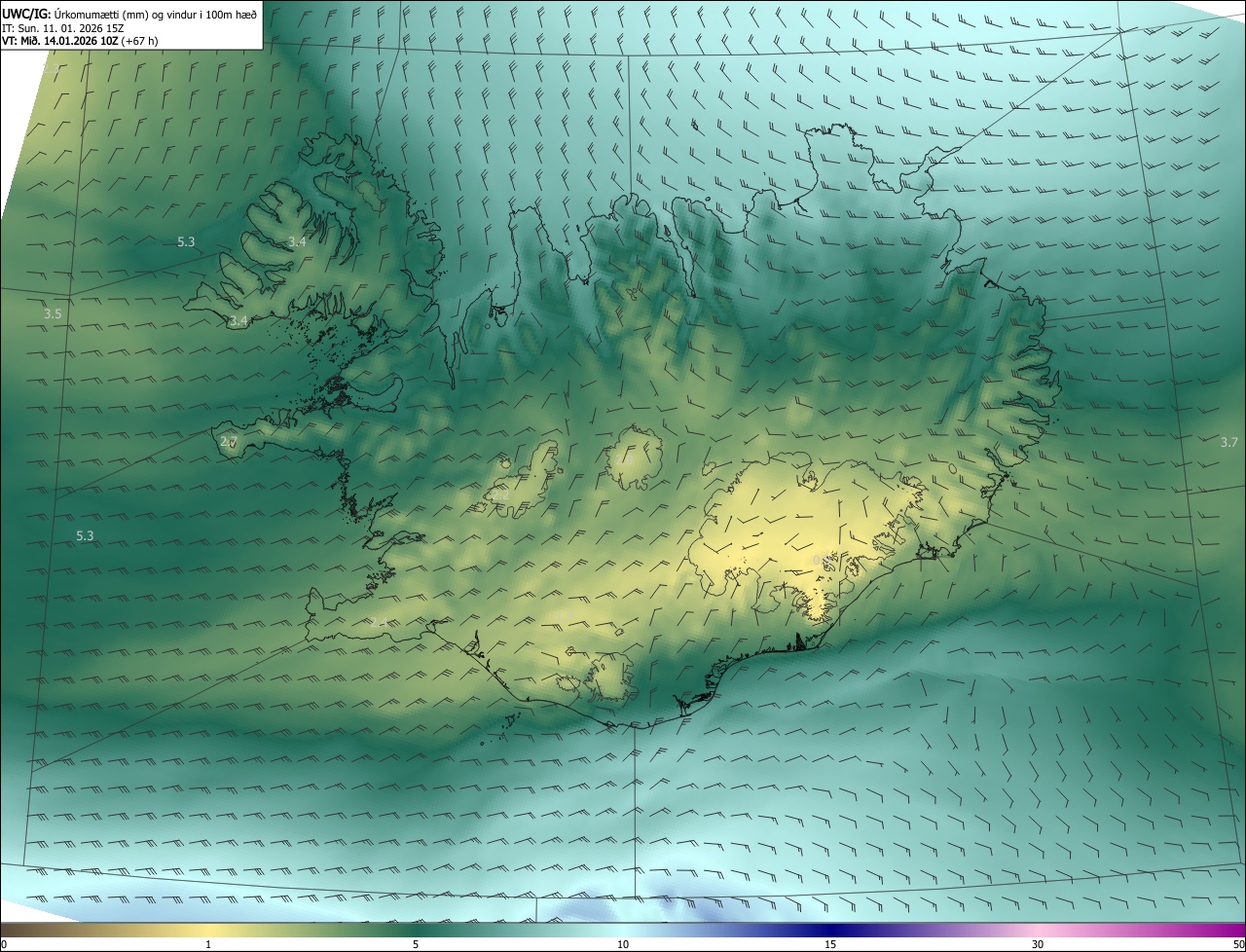Viewport: 1246px width, 952px height.
Task: Click the 3.7 value label on the map
Action: pyautogui.click(x=1229, y=442)
